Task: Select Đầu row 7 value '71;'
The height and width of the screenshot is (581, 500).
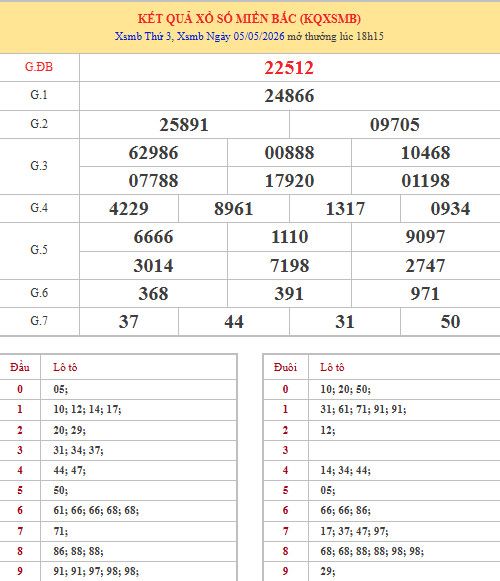Action: point(60,531)
